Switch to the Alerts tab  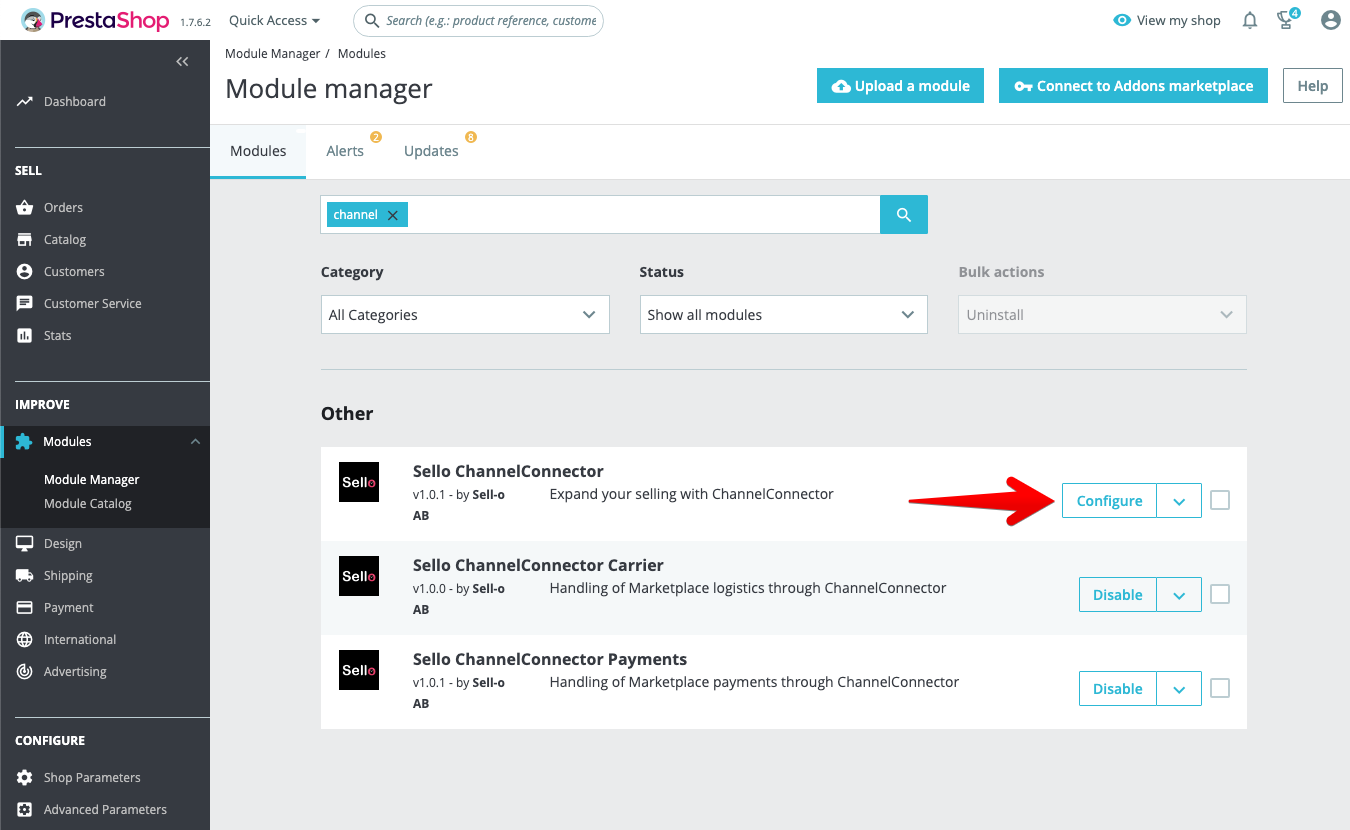click(345, 151)
